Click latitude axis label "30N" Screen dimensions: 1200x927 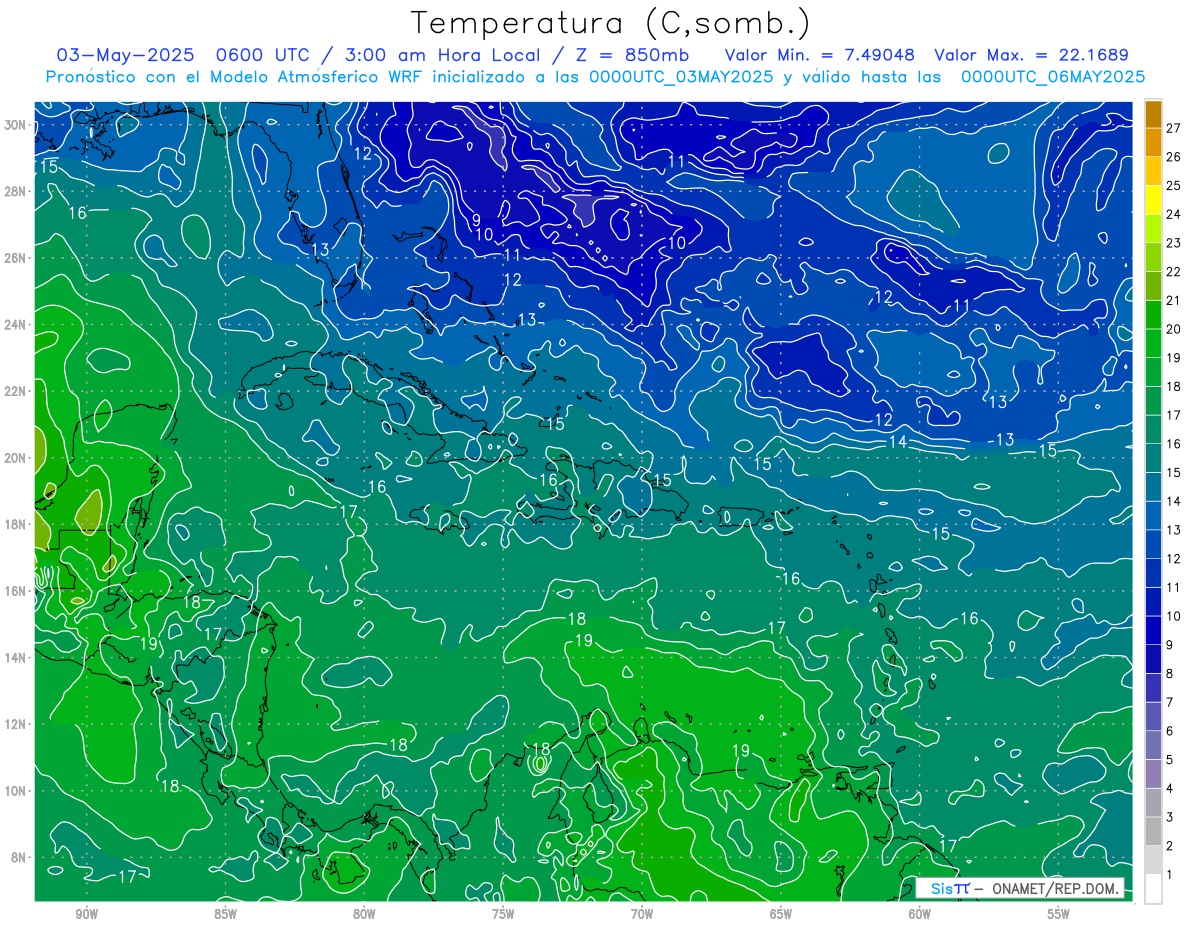click(x=15, y=124)
